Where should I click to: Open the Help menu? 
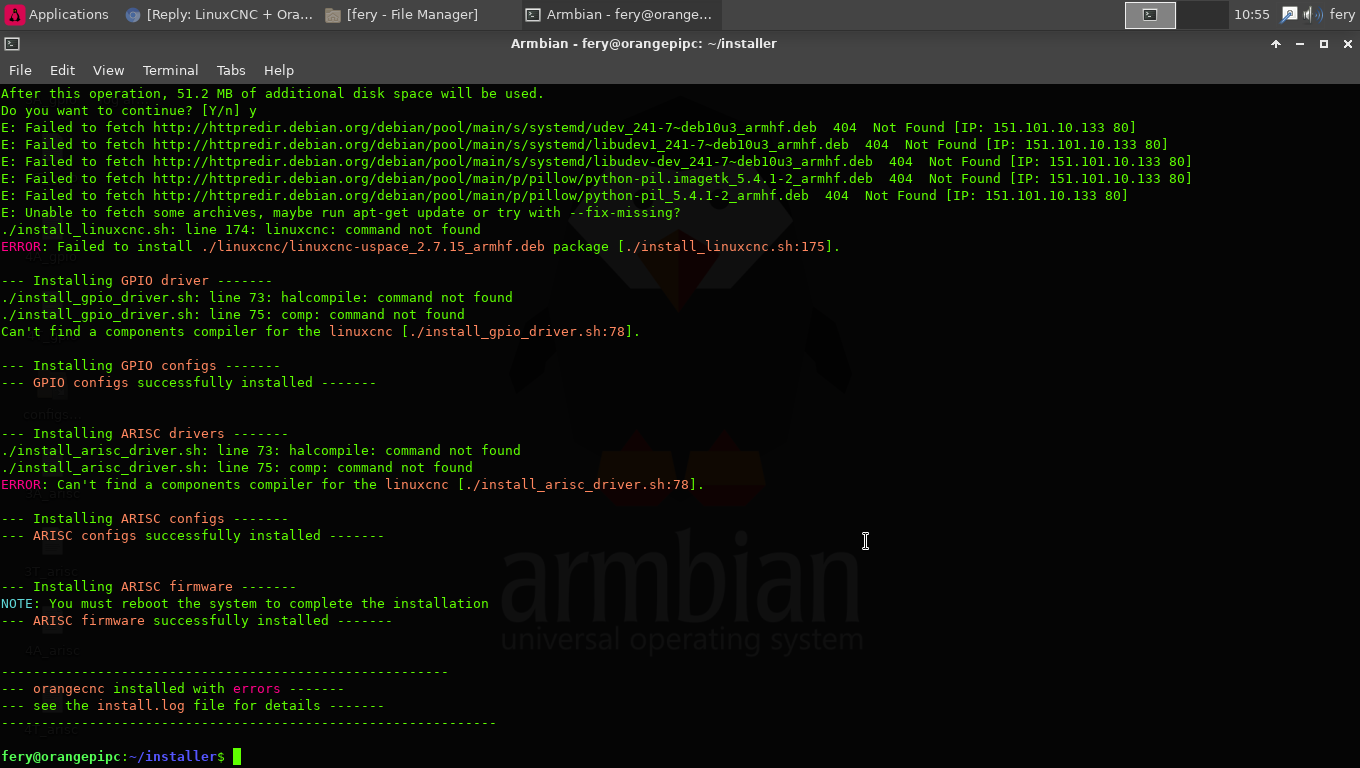[x=279, y=70]
